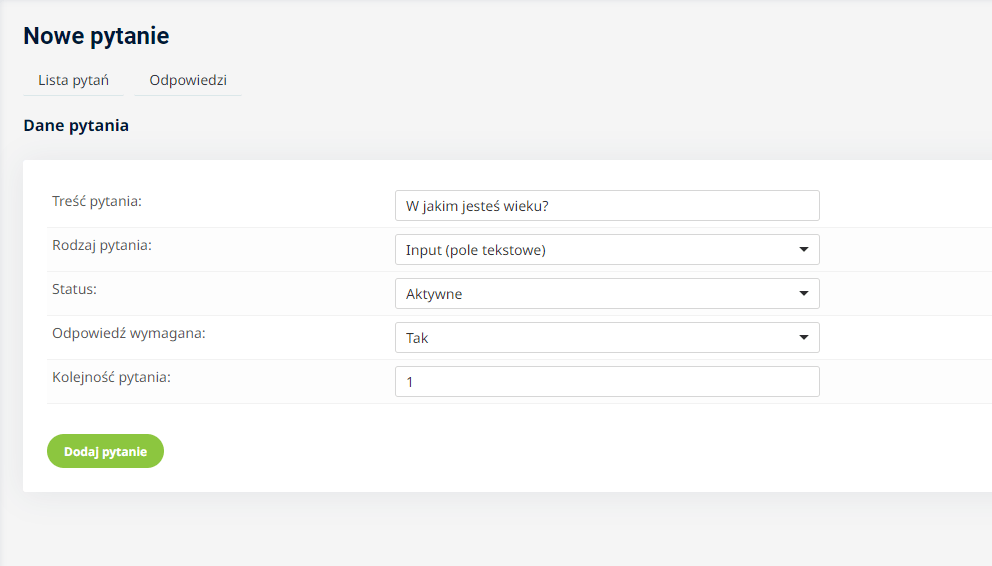Focus the Treść pytania text field
The image size is (992, 566).
click(x=606, y=206)
